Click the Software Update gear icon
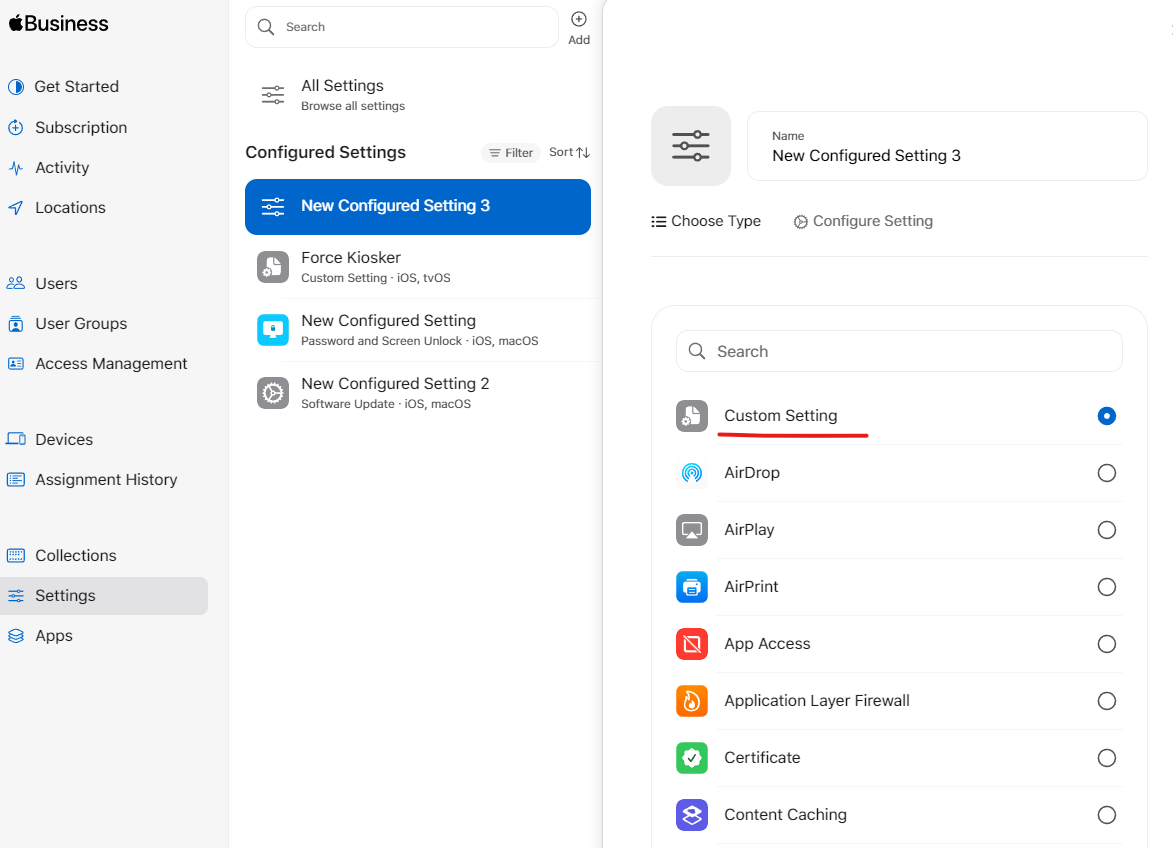This screenshot has height=848, width=1173. point(273,393)
